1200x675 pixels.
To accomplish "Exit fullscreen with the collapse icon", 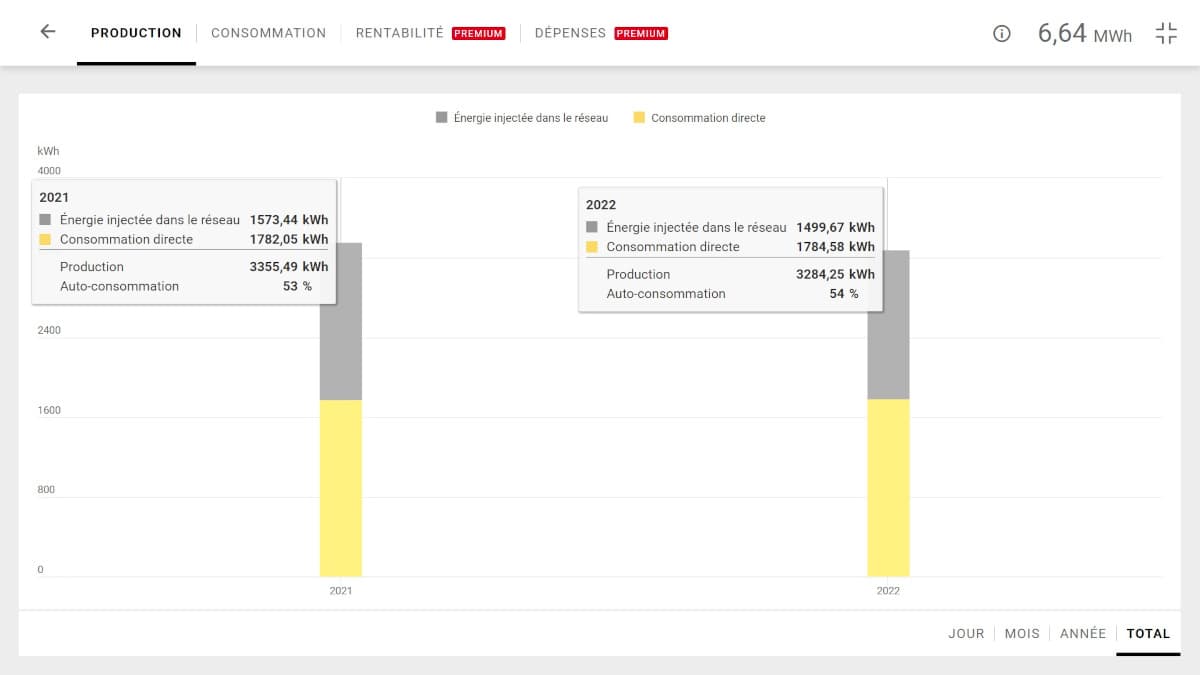I will click(x=1166, y=33).
